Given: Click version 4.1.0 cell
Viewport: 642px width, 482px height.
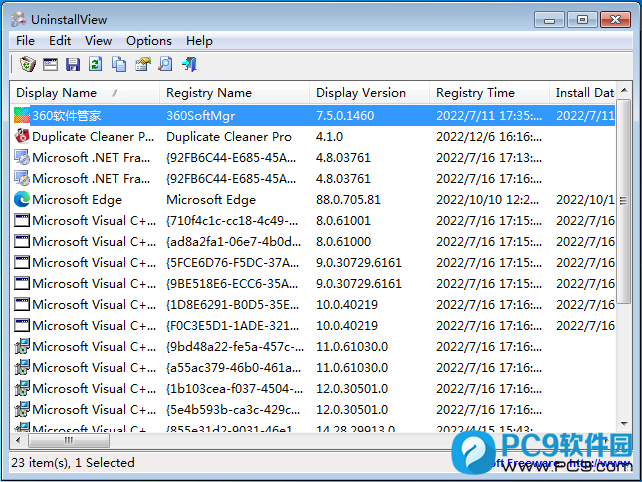Looking at the screenshot, I should [x=330, y=137].
